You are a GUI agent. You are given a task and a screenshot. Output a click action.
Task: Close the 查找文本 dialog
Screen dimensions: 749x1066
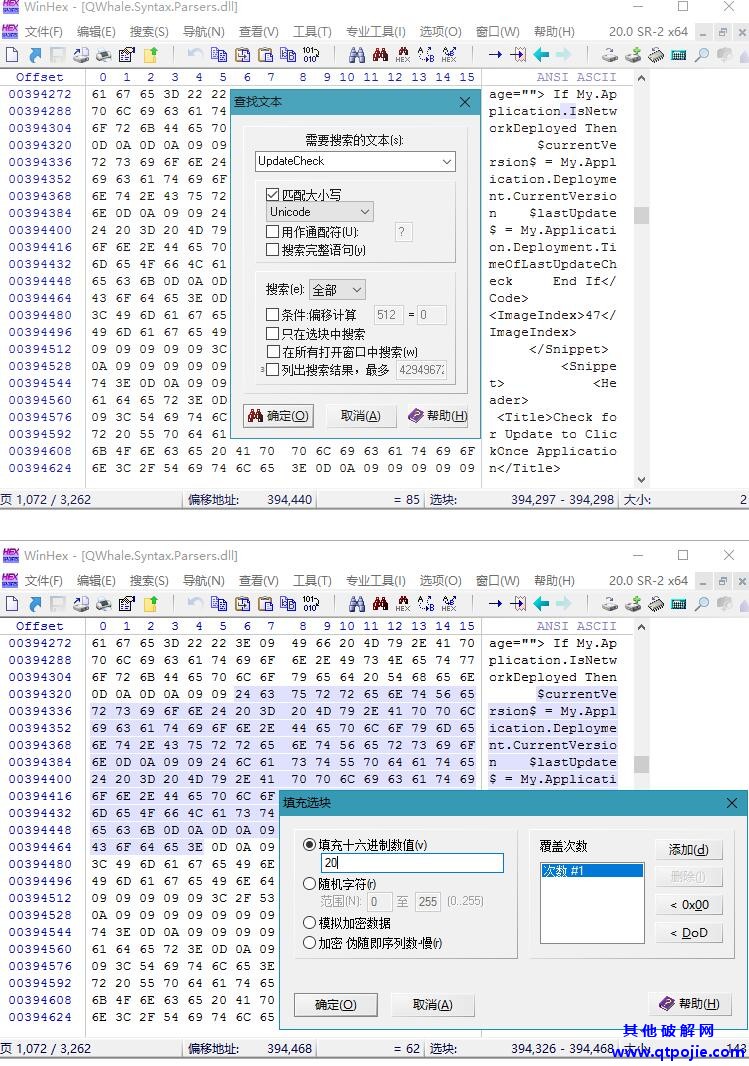click(x=465, y=102)
